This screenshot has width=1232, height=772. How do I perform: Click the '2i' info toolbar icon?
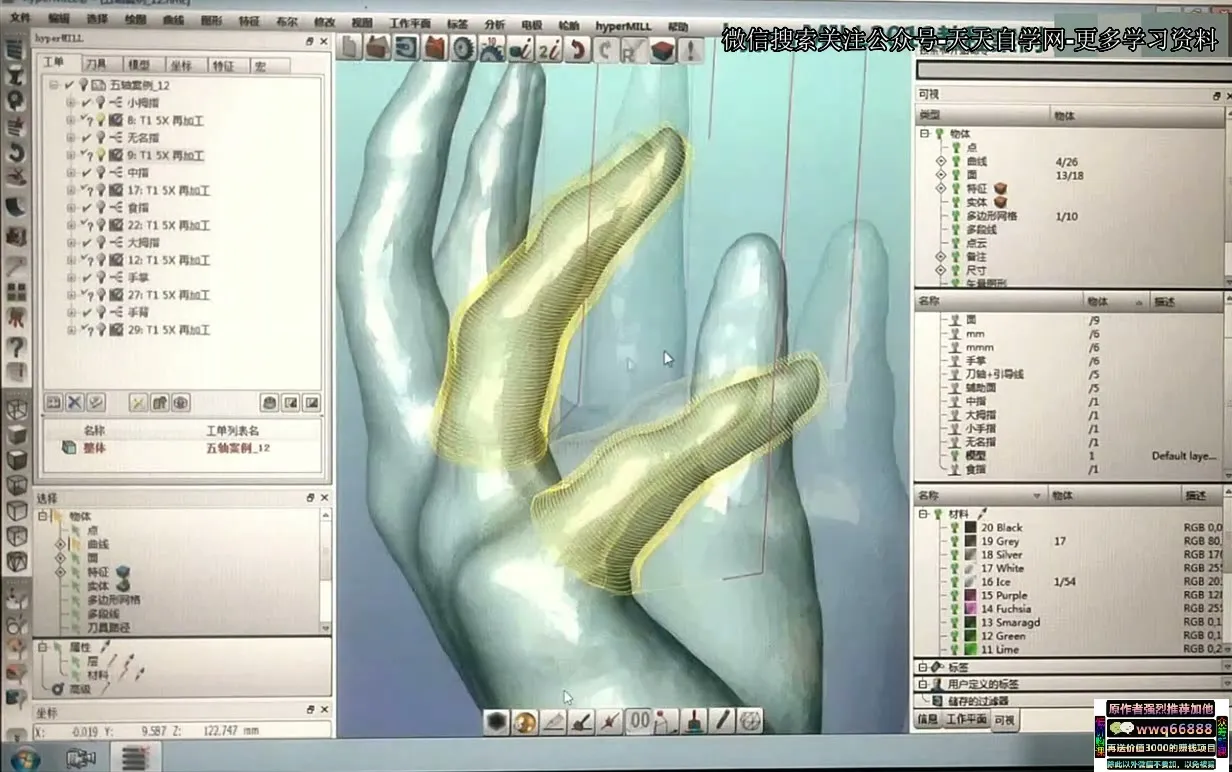549,49
